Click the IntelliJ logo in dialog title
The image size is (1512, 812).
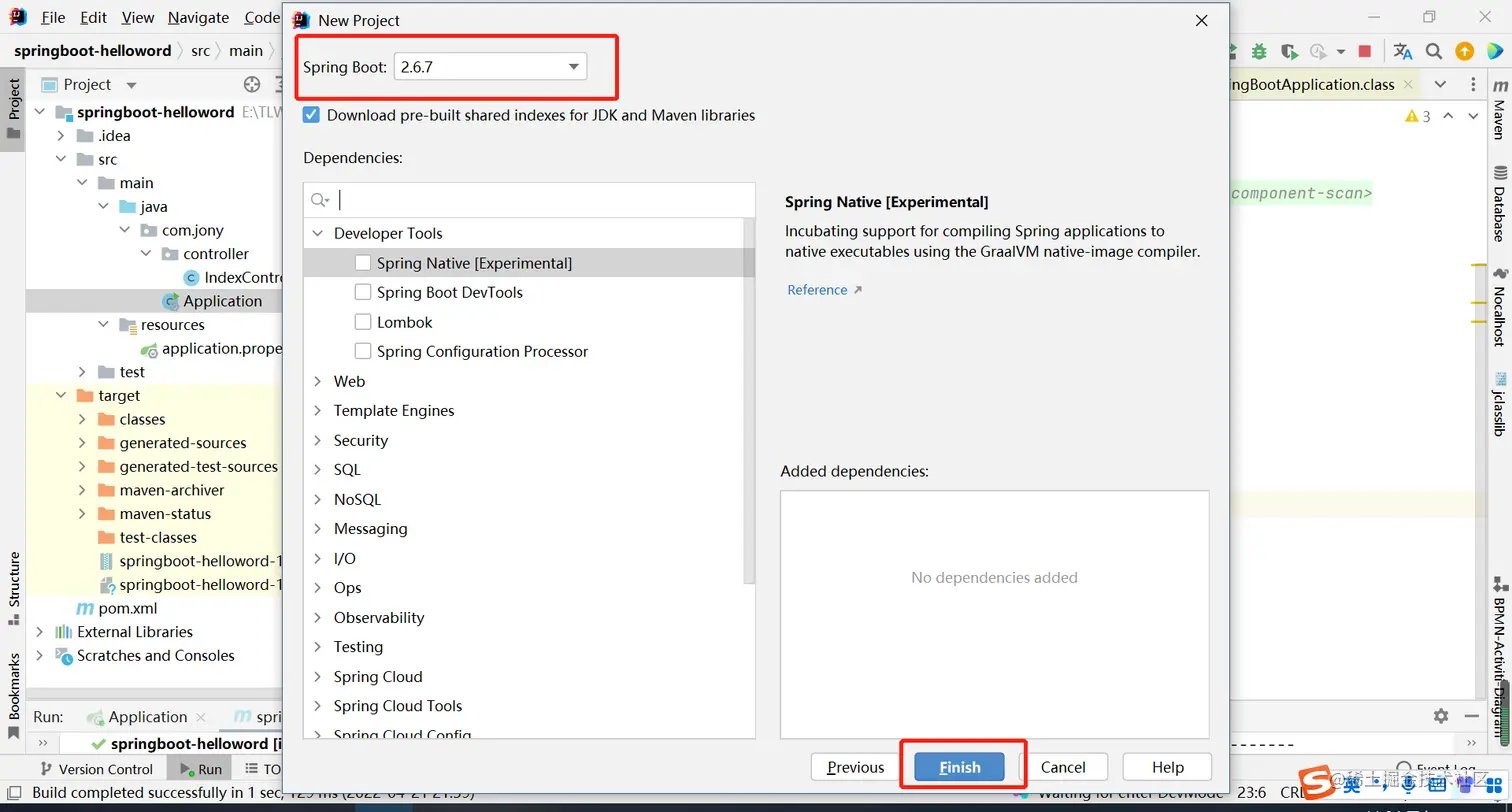301,20
